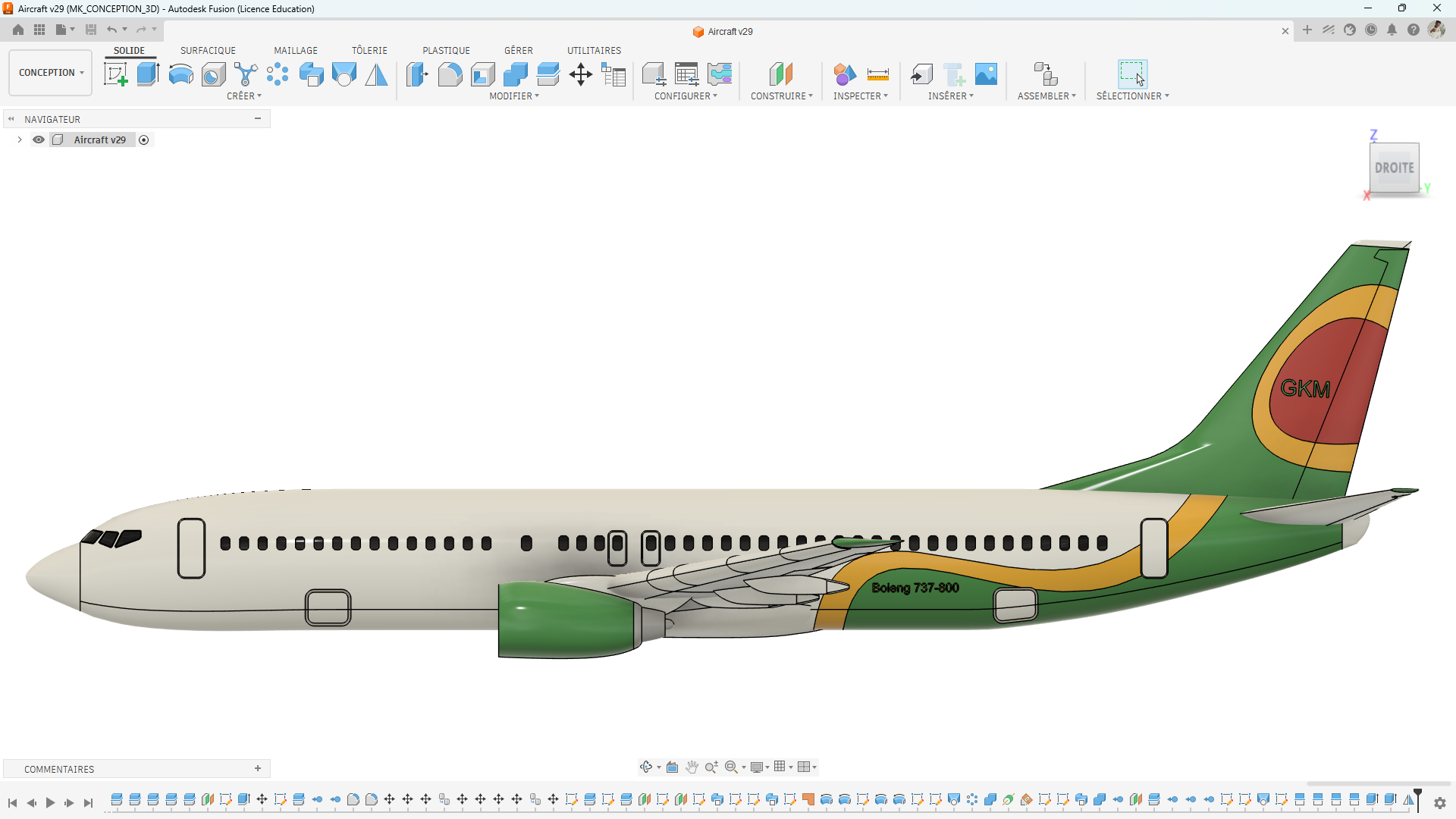The height and width of the screenshot is (819, 1456).
Task: Switch to the SURFACIQUE tab
Action: pyautogui.click(x=208, y=51)
